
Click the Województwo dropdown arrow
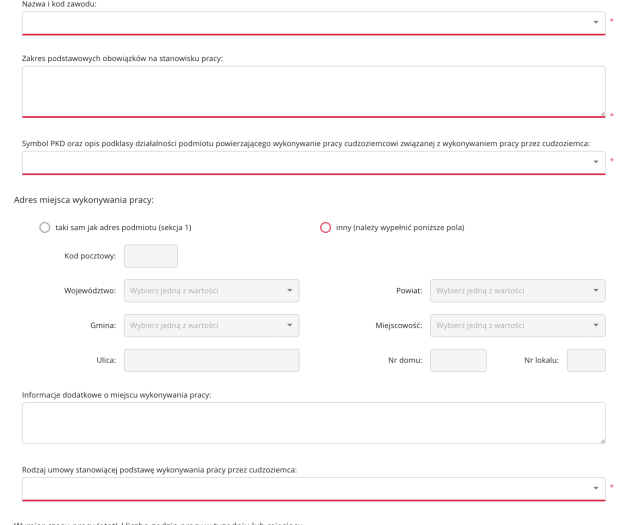tap(289, 290)
